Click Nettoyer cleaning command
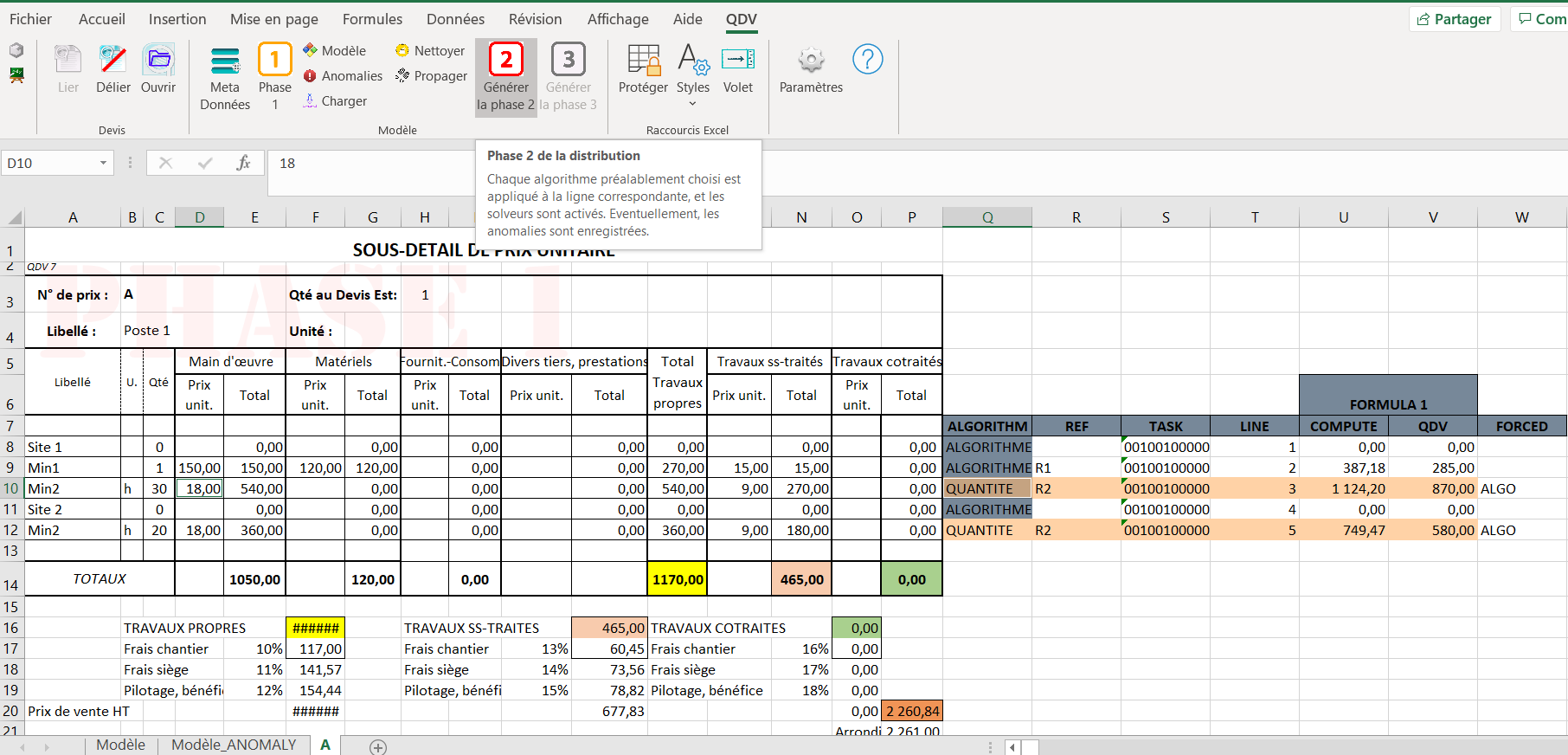The height and width of the screenshot is (755, 1568). 430,51
